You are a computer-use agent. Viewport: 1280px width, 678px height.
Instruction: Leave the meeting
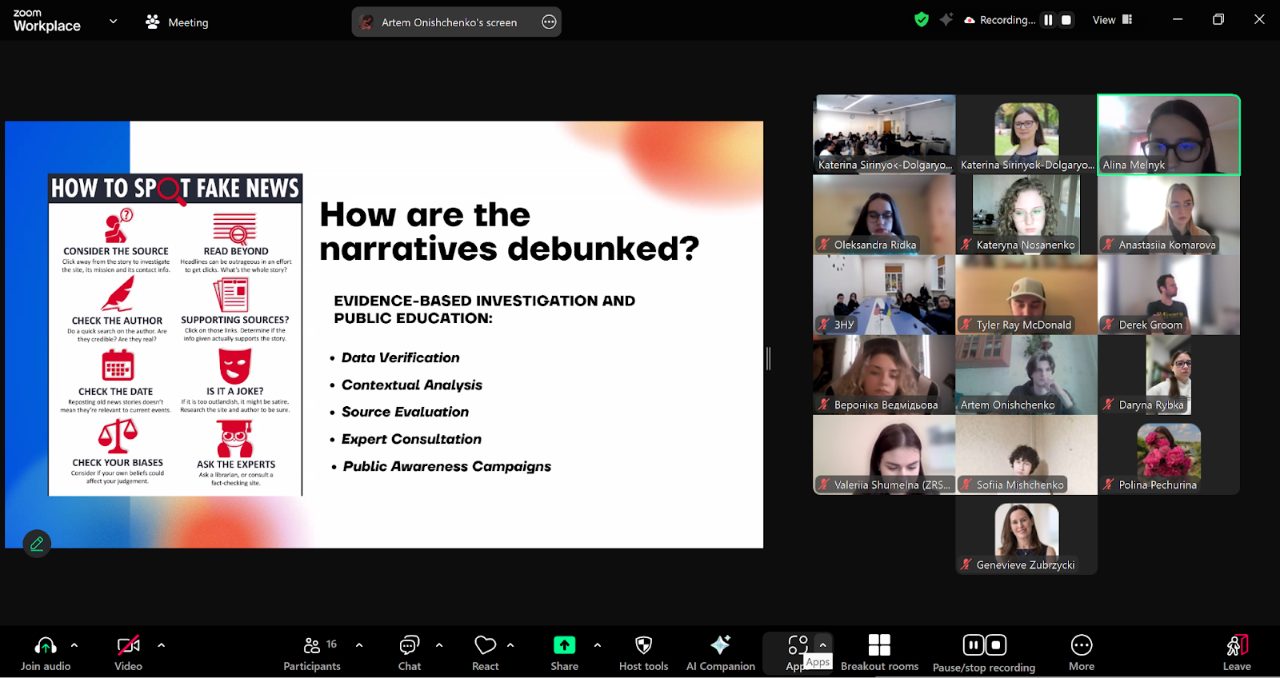[x=1237, y=652]
